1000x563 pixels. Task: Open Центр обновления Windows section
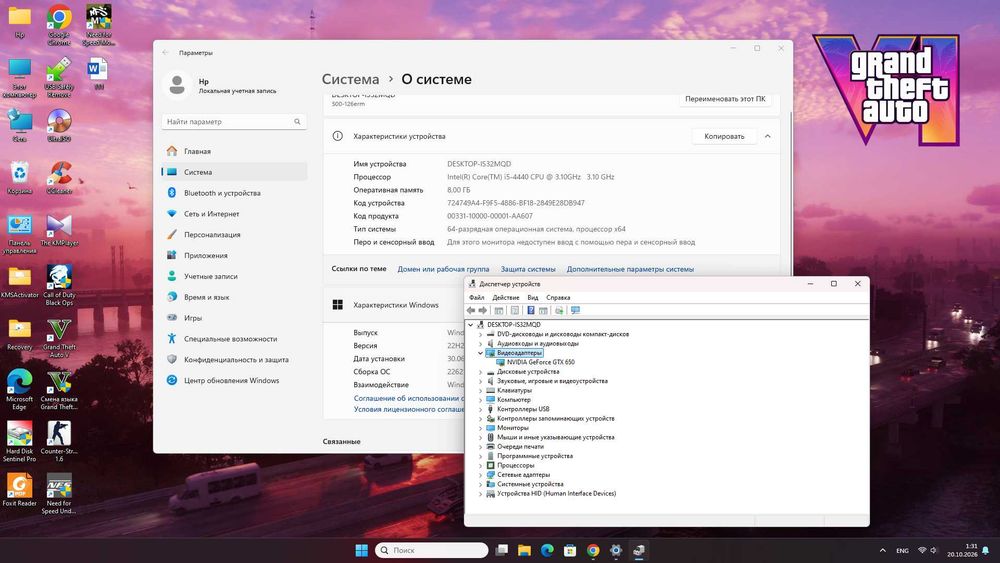(x=234, y=380)
